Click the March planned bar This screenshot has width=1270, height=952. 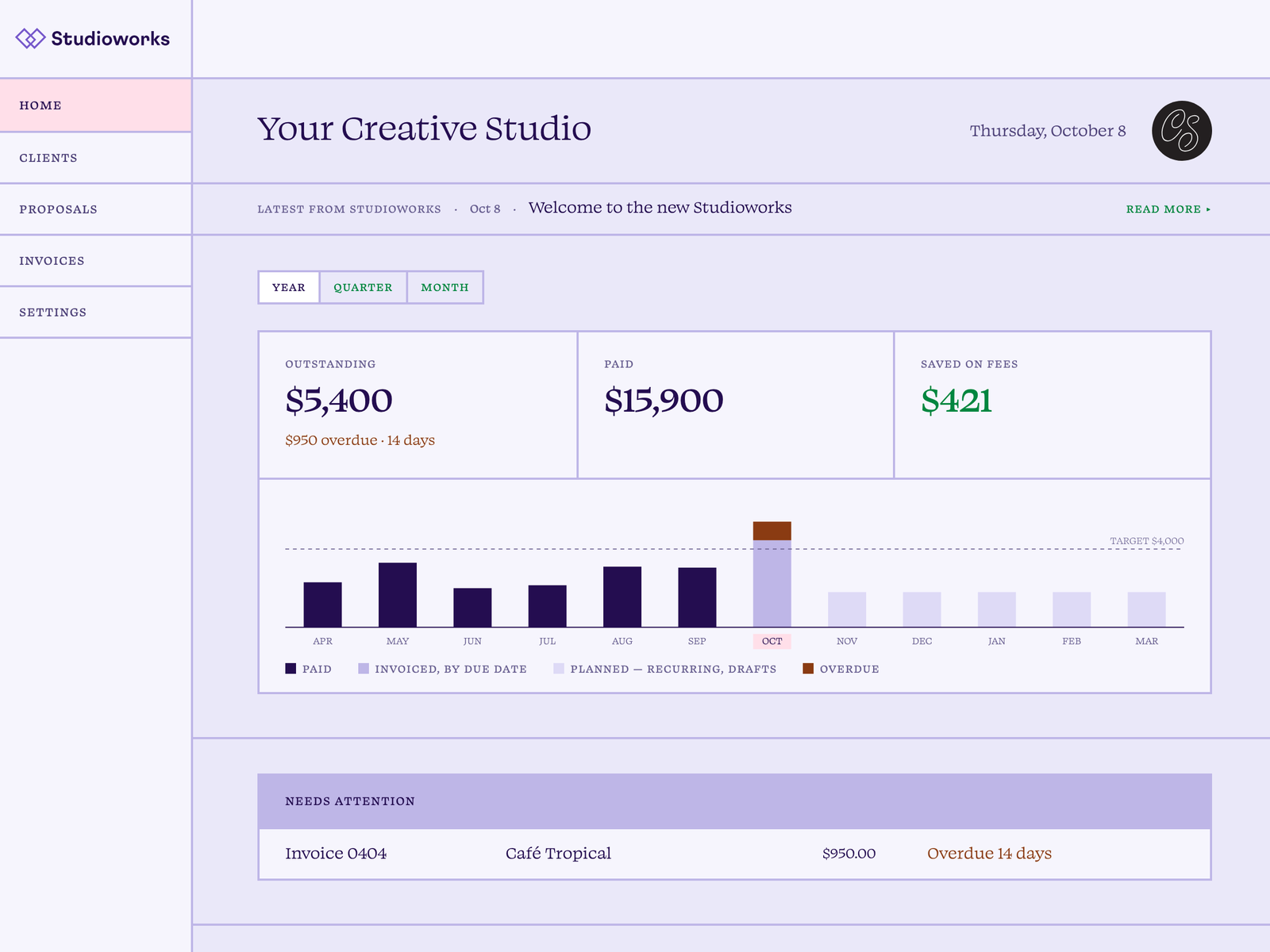(1146, 609)
